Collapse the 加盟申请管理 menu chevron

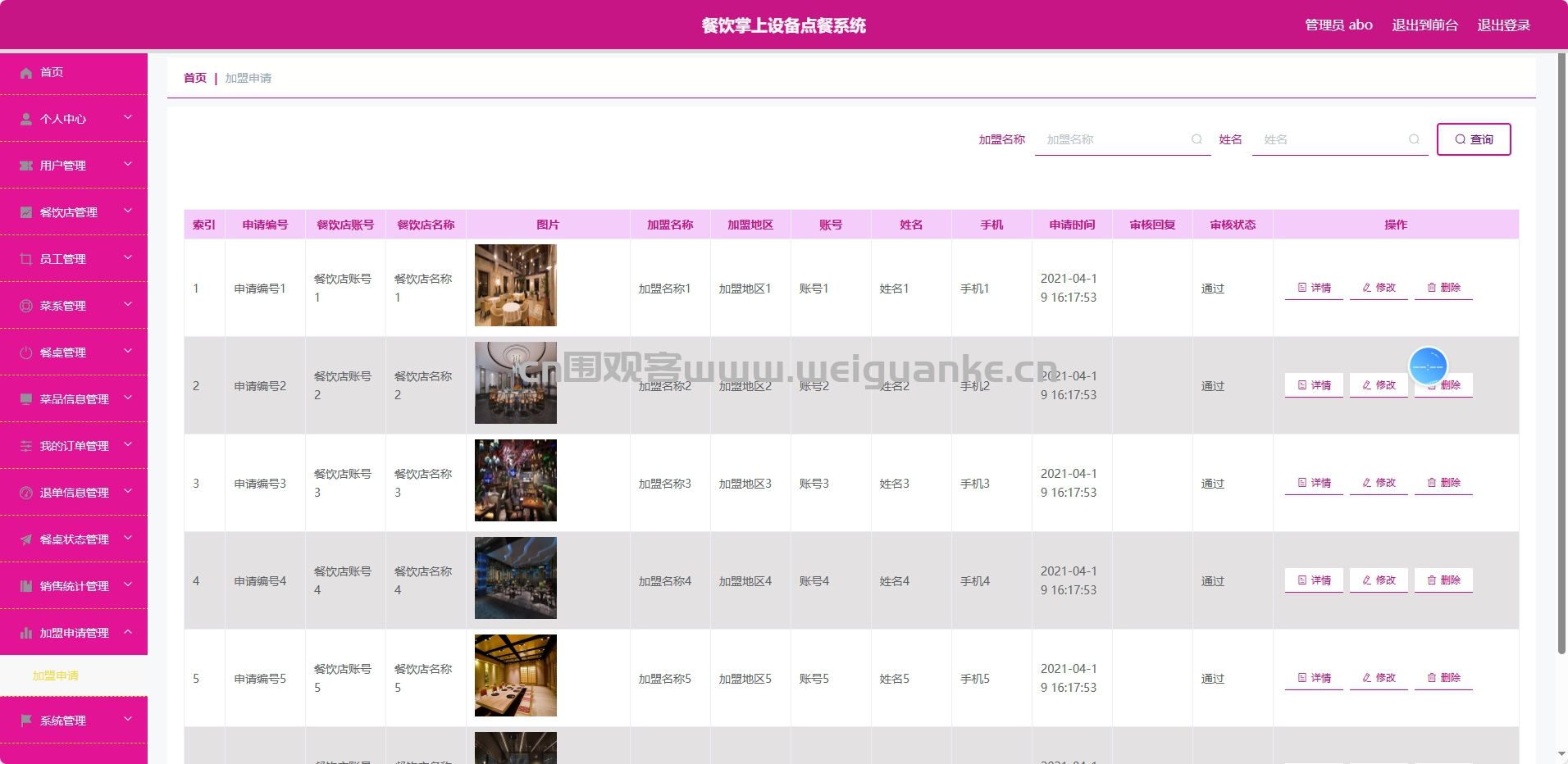pyautogui.click(x=128, y=632)
